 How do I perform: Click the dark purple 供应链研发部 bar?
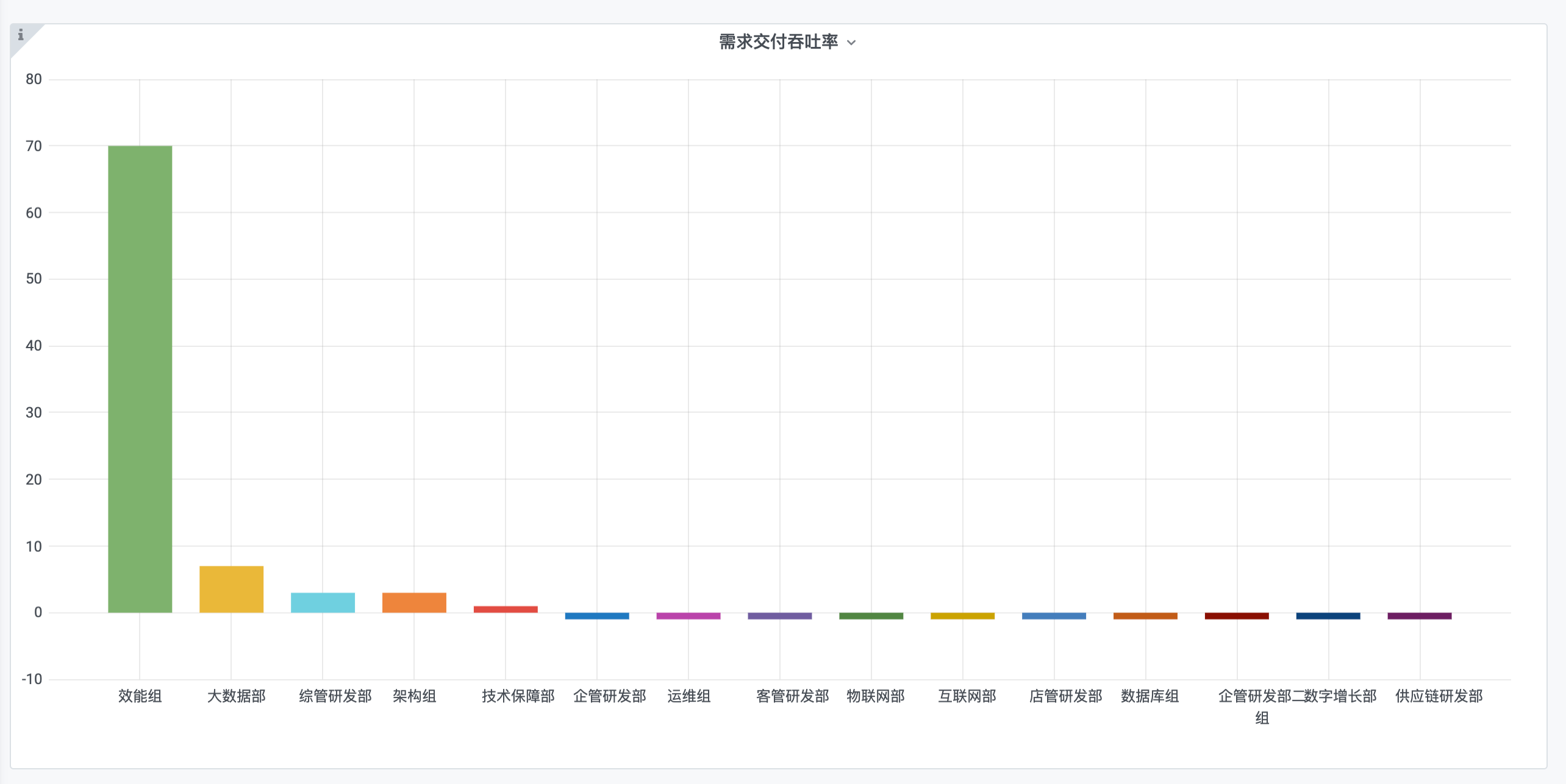pyautogui.click(x=1420, y=616)
